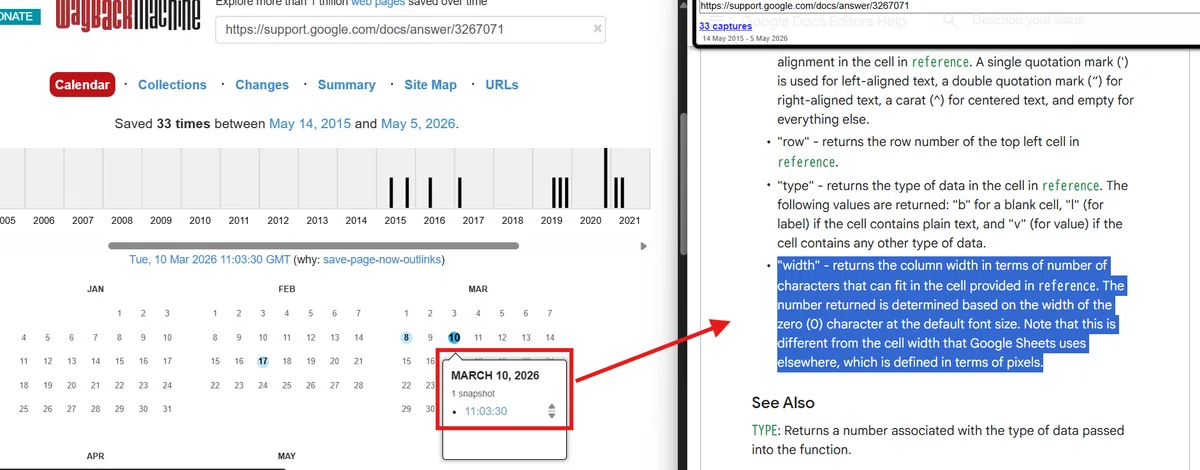
Task: Click the search magnifier in Google Docs Help
Action: coord(951,19)
